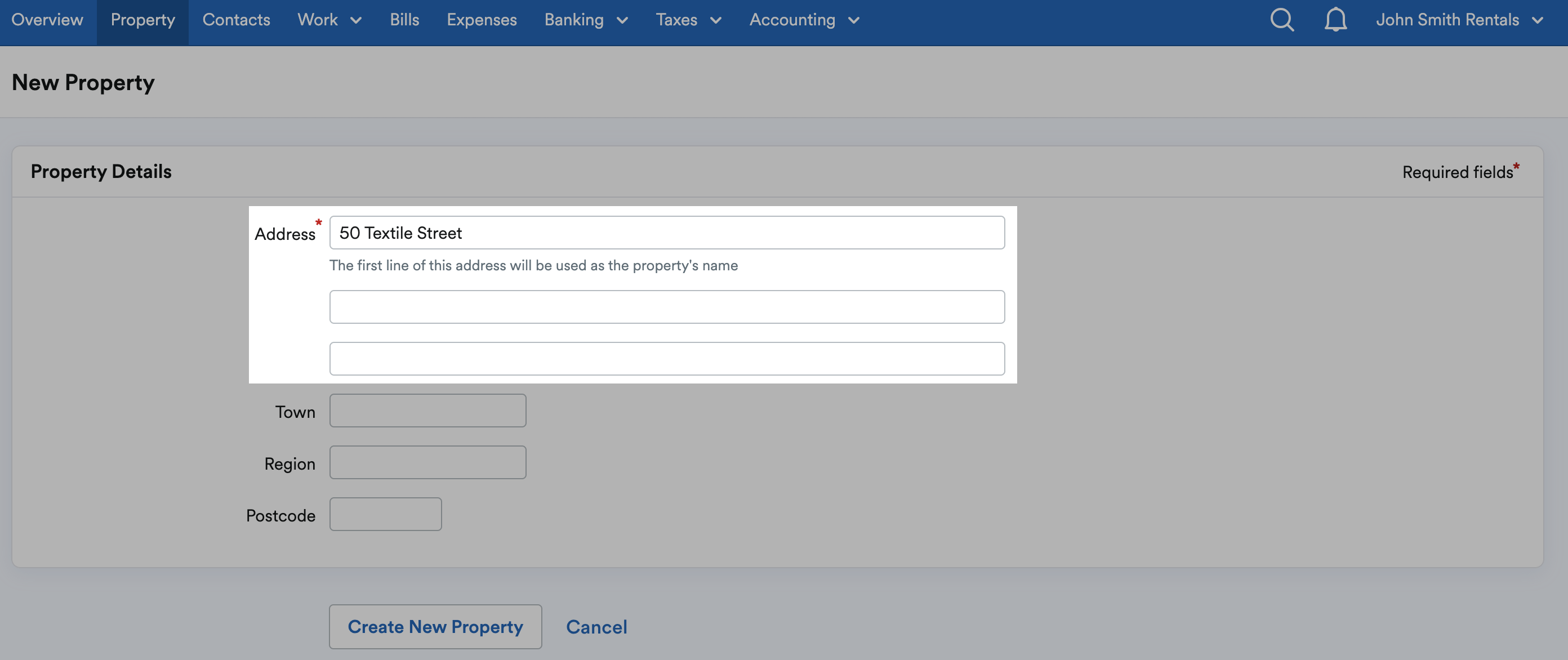
Task: Click the first Address line field
Action: pyautogui.click(x=667, y=233)
